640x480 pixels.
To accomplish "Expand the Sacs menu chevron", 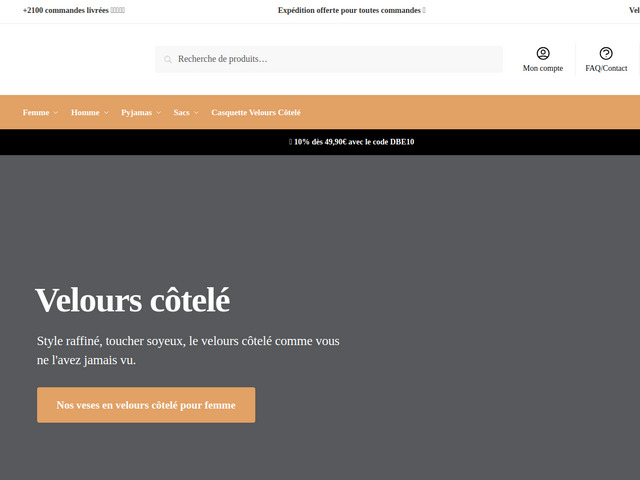I will pos(196,113).
